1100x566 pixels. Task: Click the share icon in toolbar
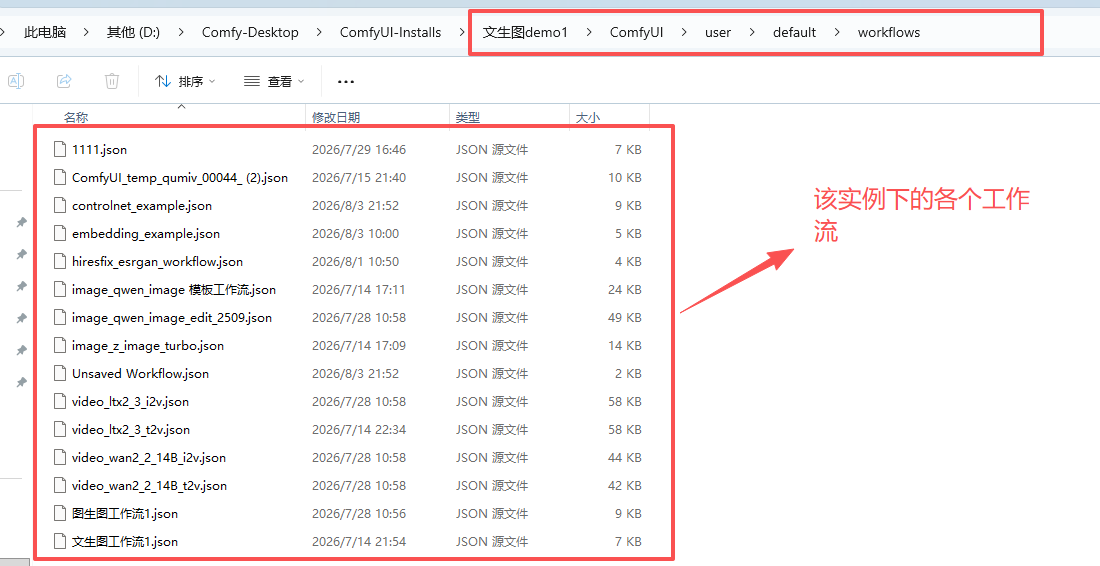click(x=64, y=81)
